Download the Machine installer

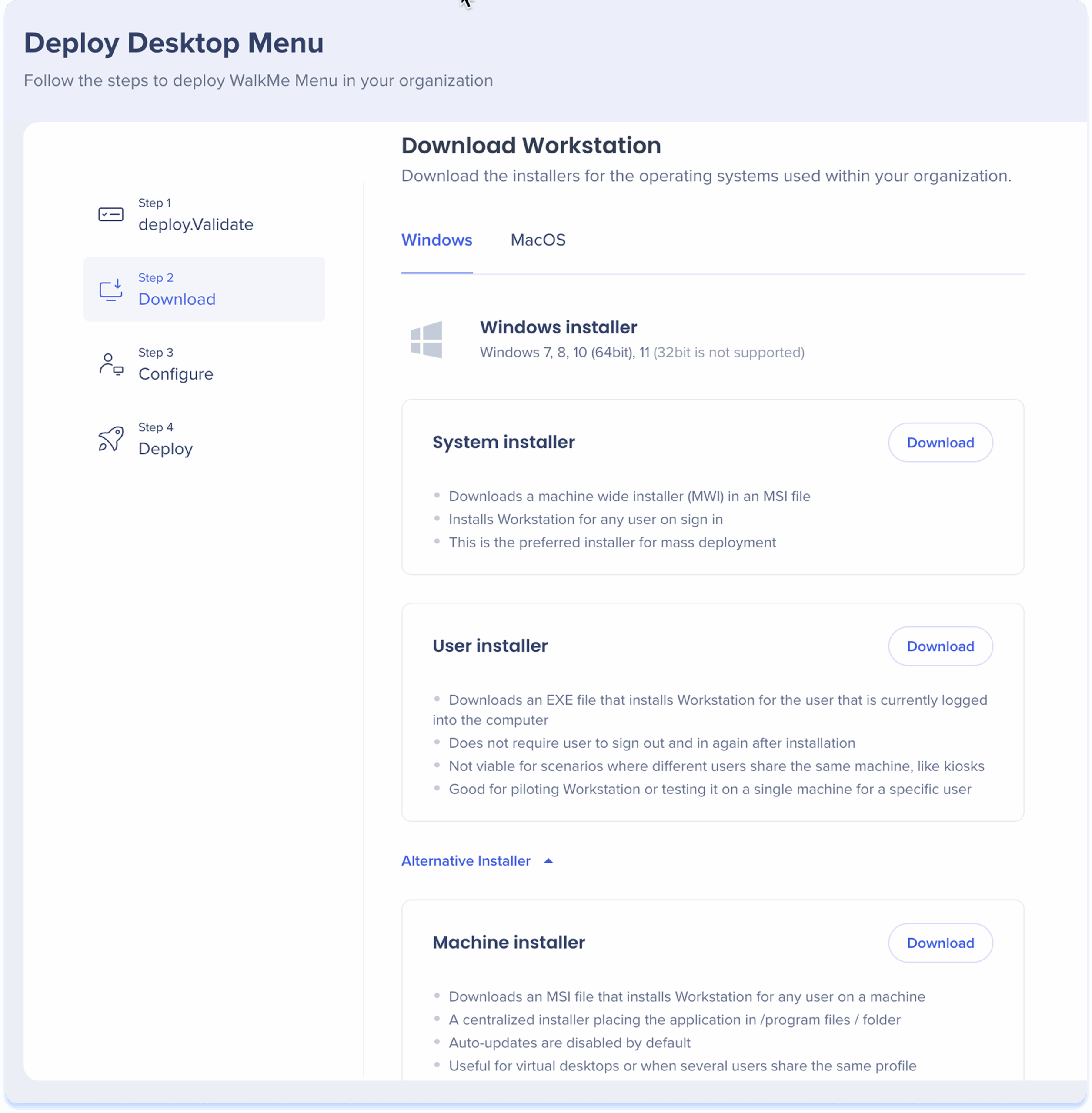940,943
